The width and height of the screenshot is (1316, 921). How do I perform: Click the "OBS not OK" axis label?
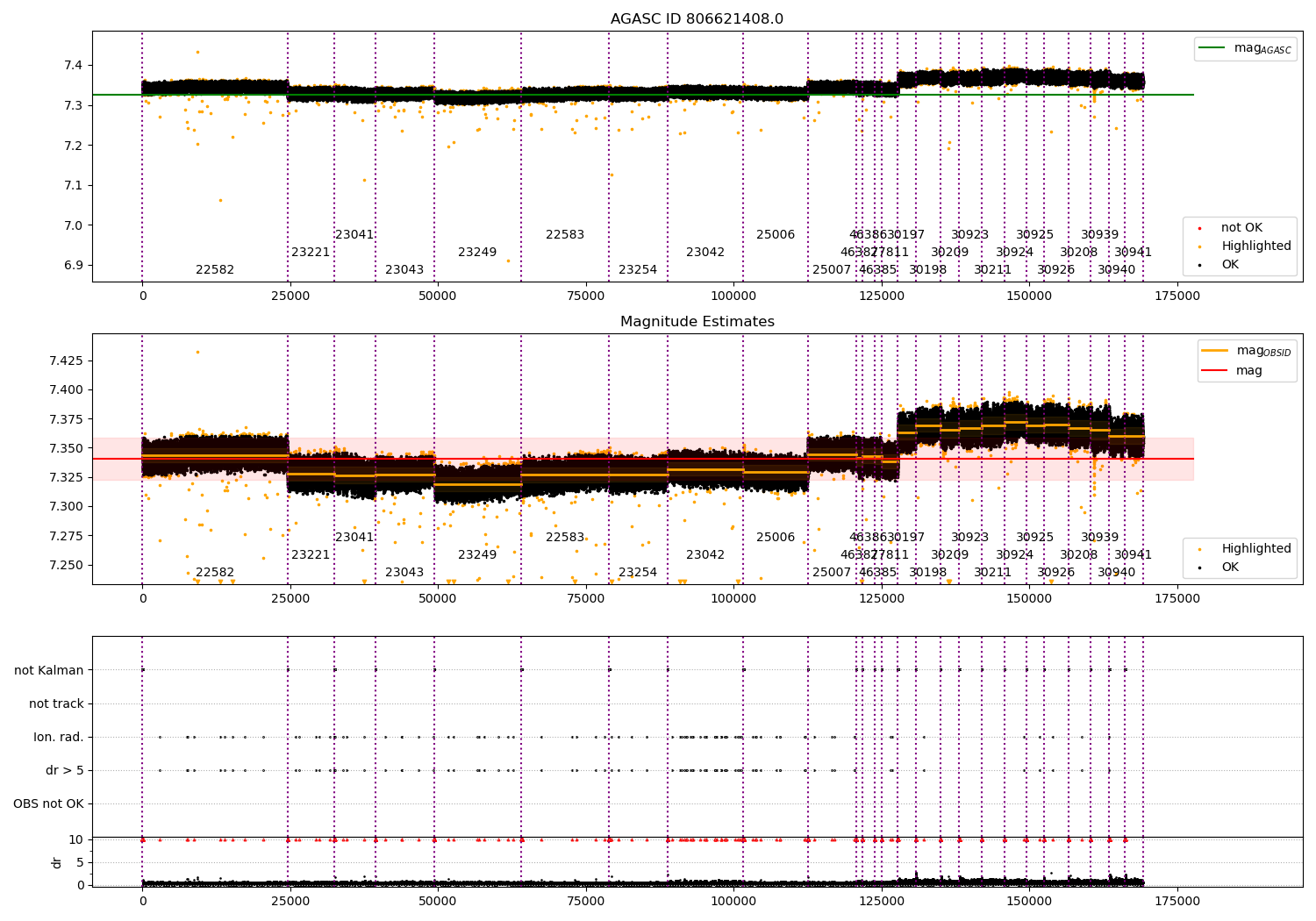point(48,803)
